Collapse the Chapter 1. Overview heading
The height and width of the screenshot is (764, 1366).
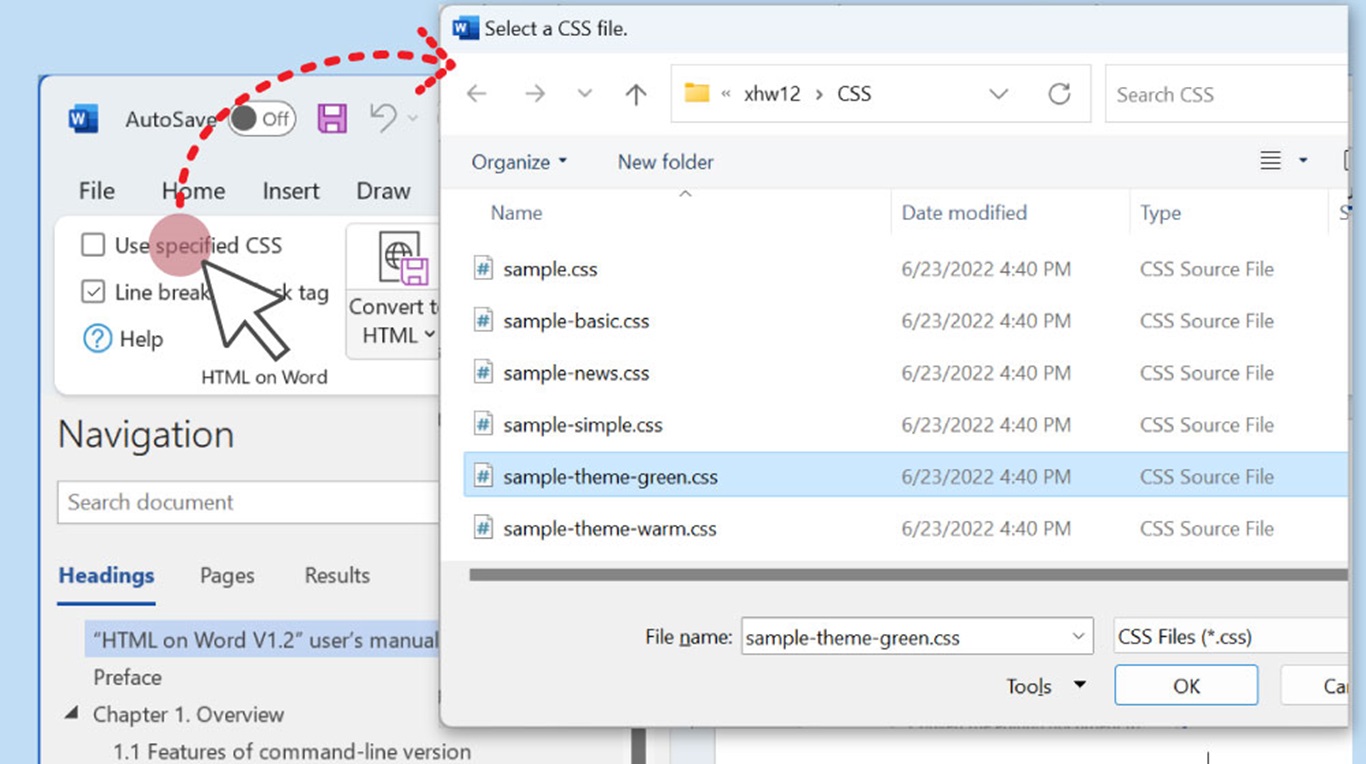tap(72, 714)
